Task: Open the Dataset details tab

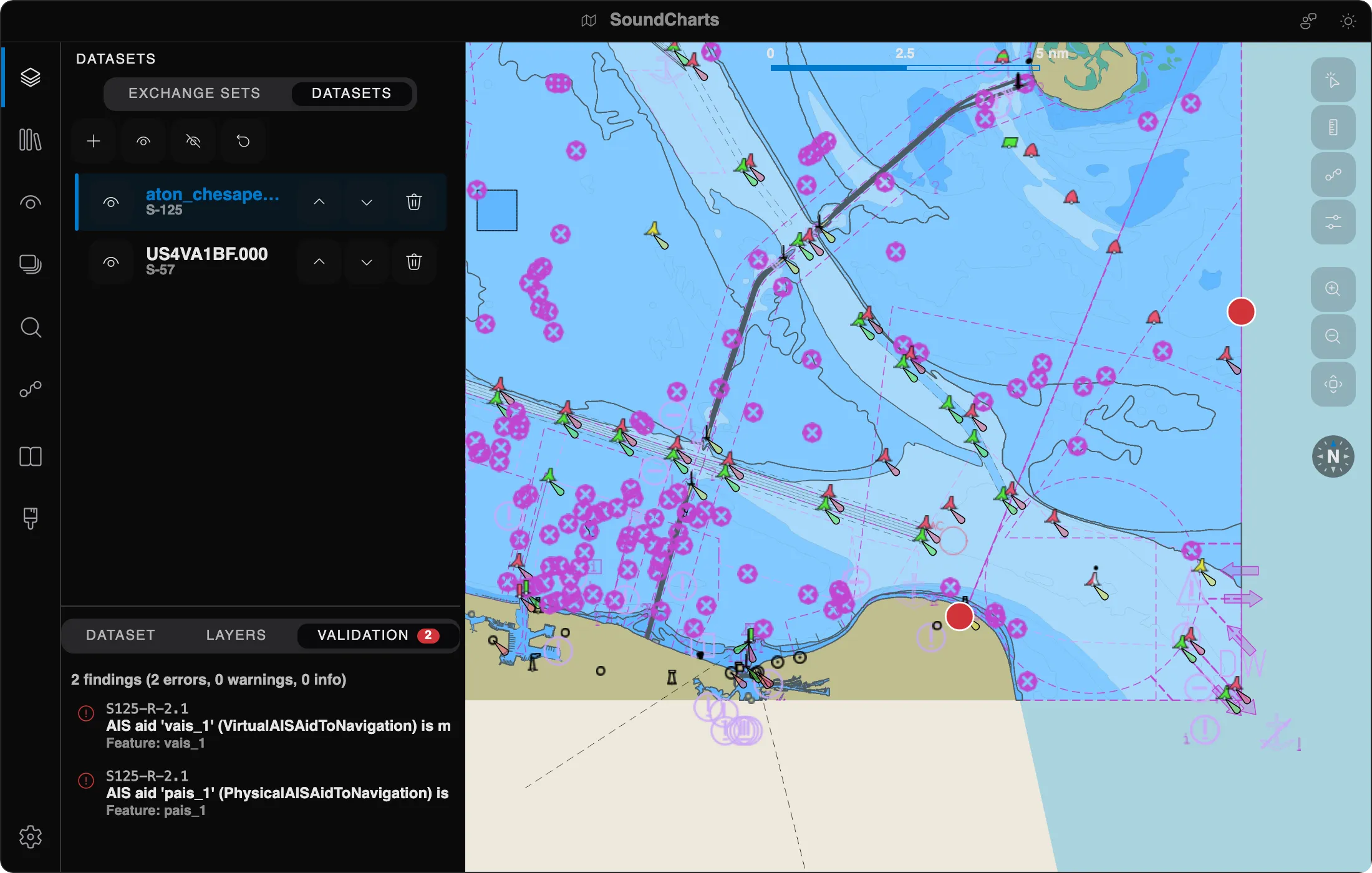Action: click(120, 635)
